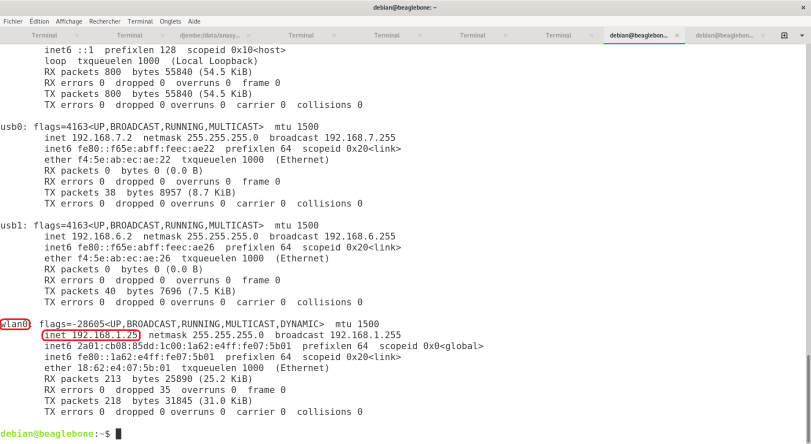Open the Fichier menu
811x444 pixels.
pyautogui.click(x=12, y=21)
